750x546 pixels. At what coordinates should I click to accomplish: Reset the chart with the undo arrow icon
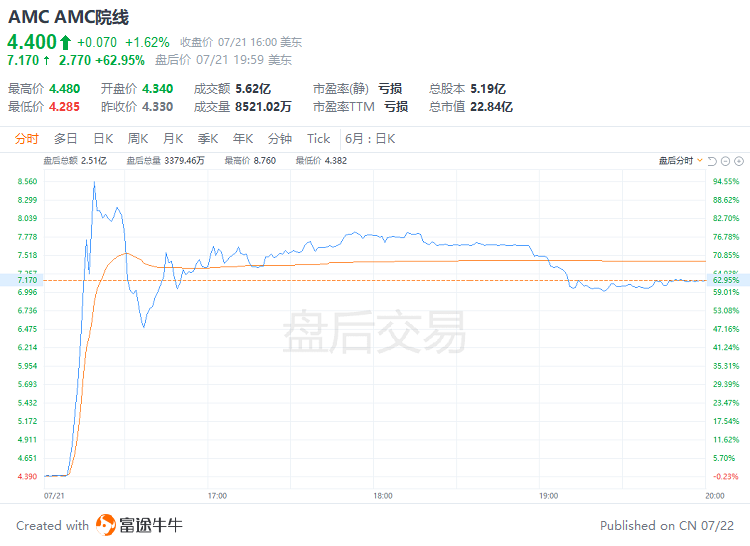click(x=712, y=161)
